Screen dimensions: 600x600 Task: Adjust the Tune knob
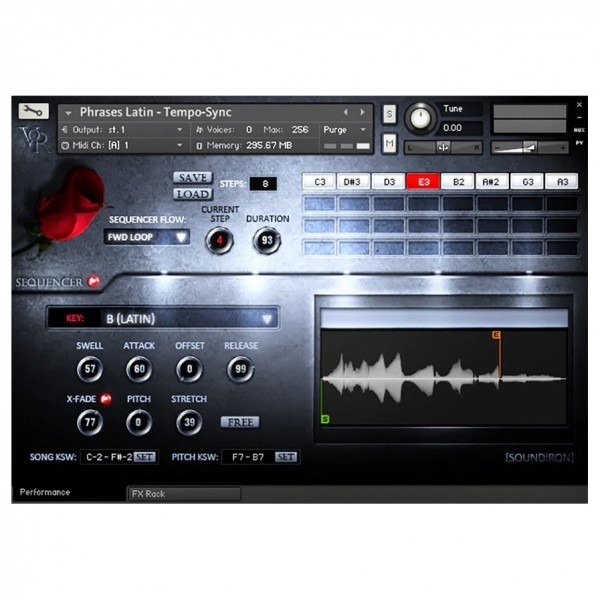(420, 117)
